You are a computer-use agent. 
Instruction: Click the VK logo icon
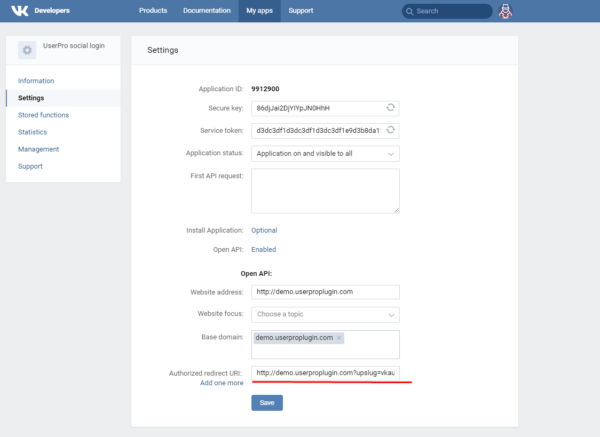tap(19, 11)
